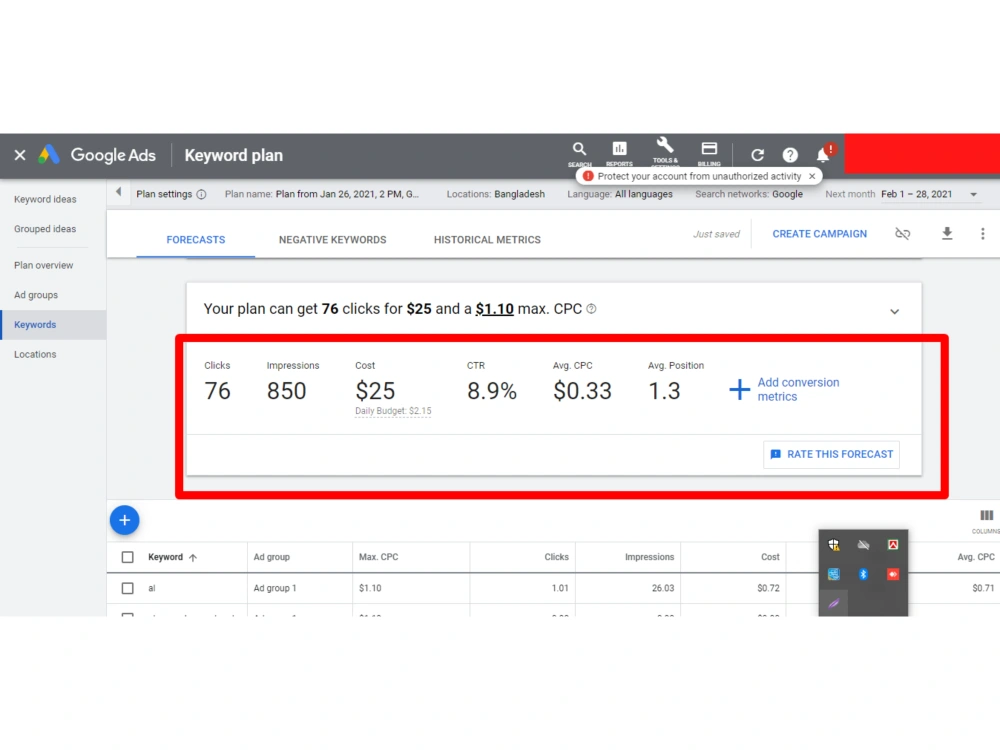Click Rate This Forecast button
The image size is (1000, 750).
point(831,455)
